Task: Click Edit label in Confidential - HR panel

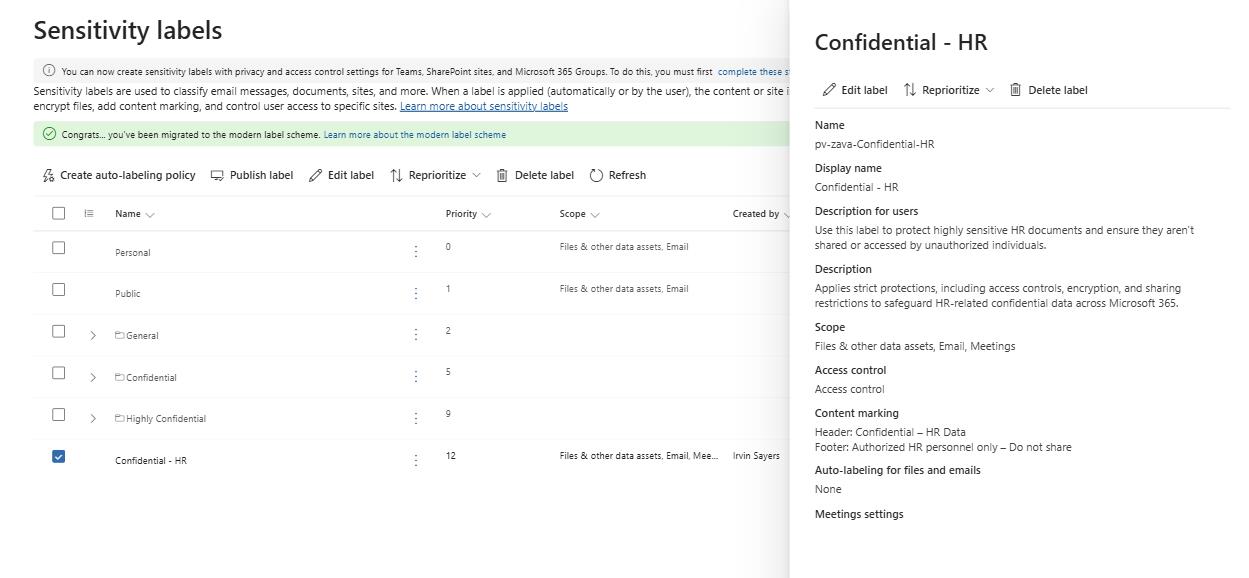Action: [855, 90]
